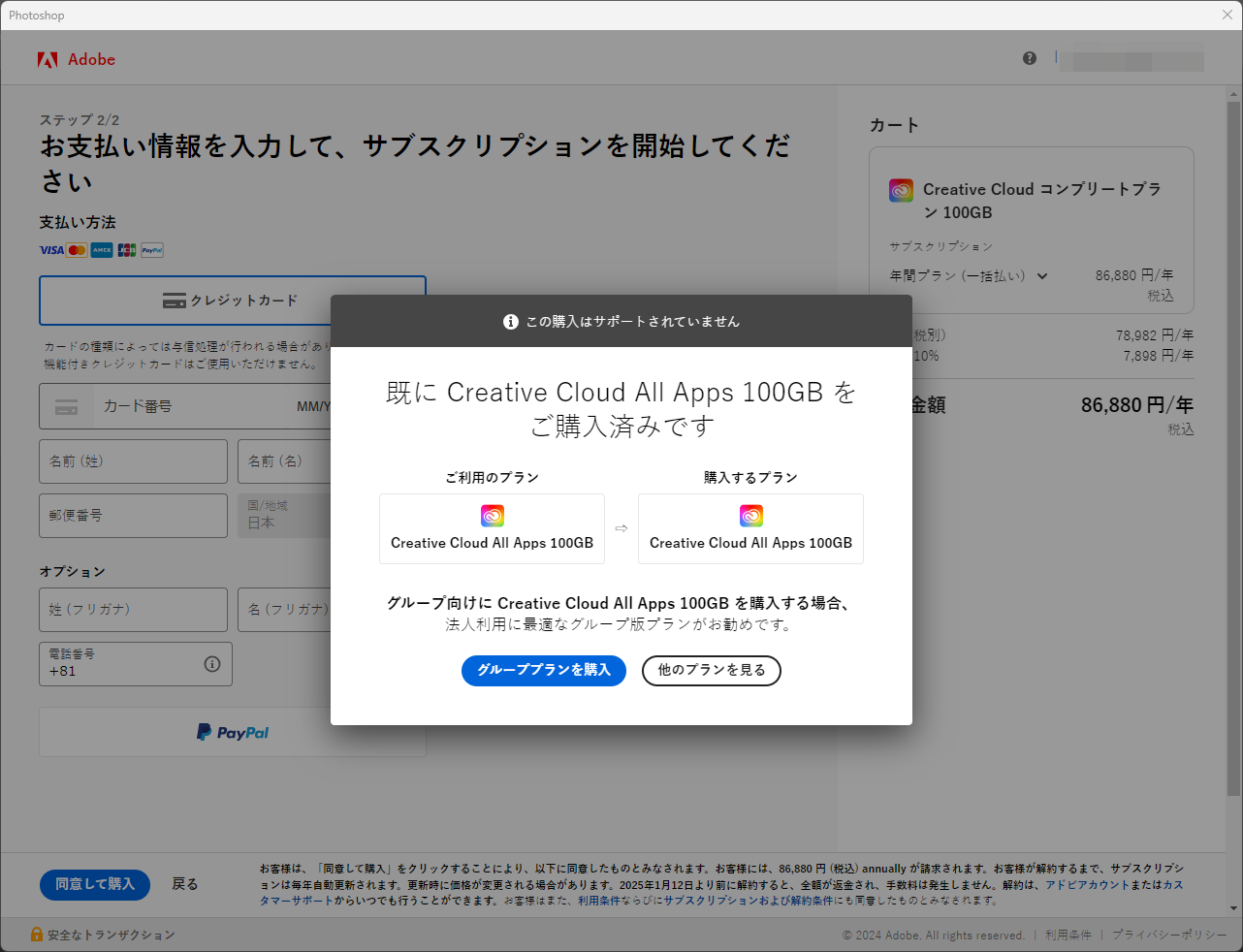Click the 名前 (姓) input field

[x=134, y=461]
